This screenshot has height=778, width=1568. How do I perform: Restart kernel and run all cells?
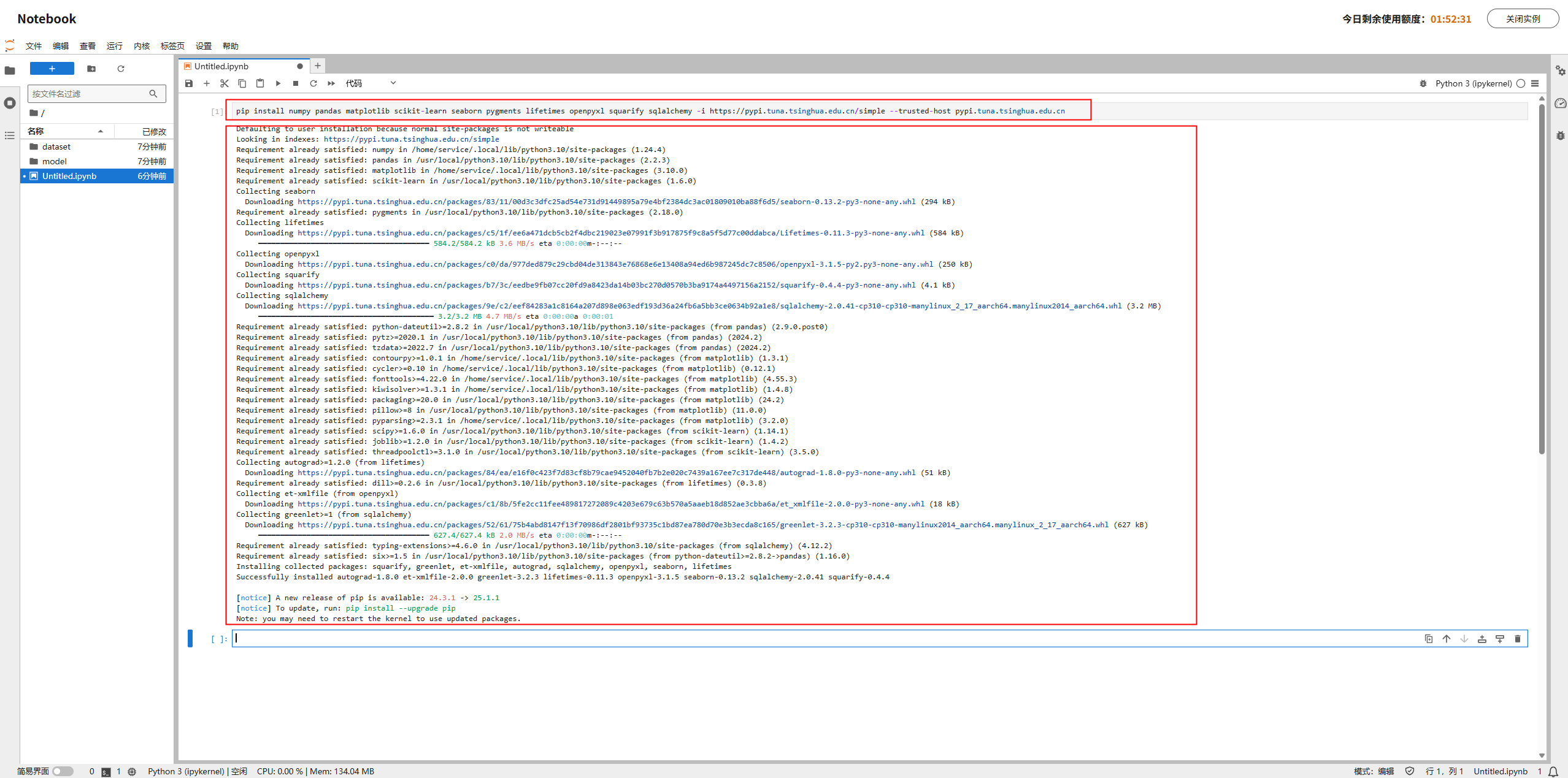click(331, 83)
